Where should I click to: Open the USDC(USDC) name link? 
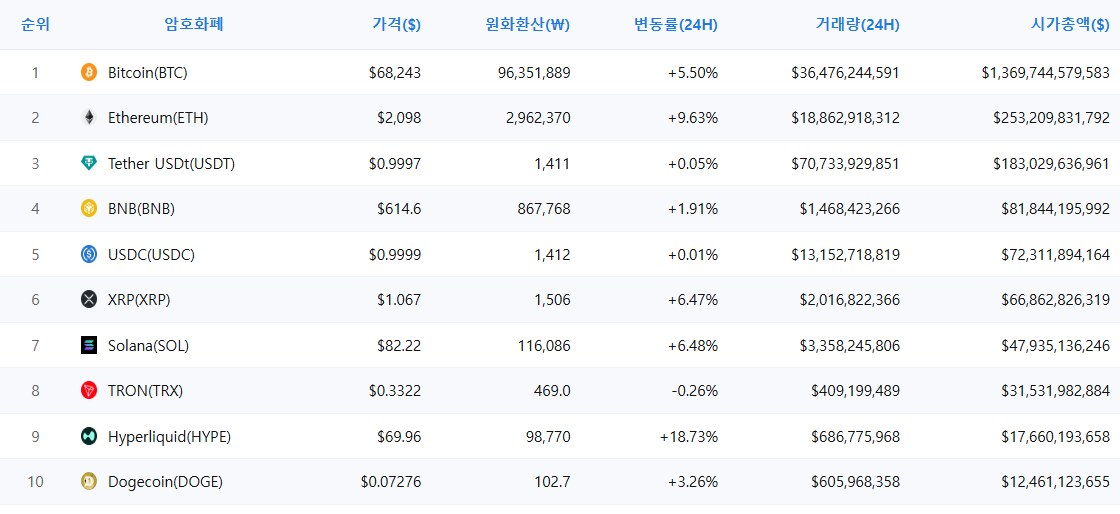(x=151, y=255)
